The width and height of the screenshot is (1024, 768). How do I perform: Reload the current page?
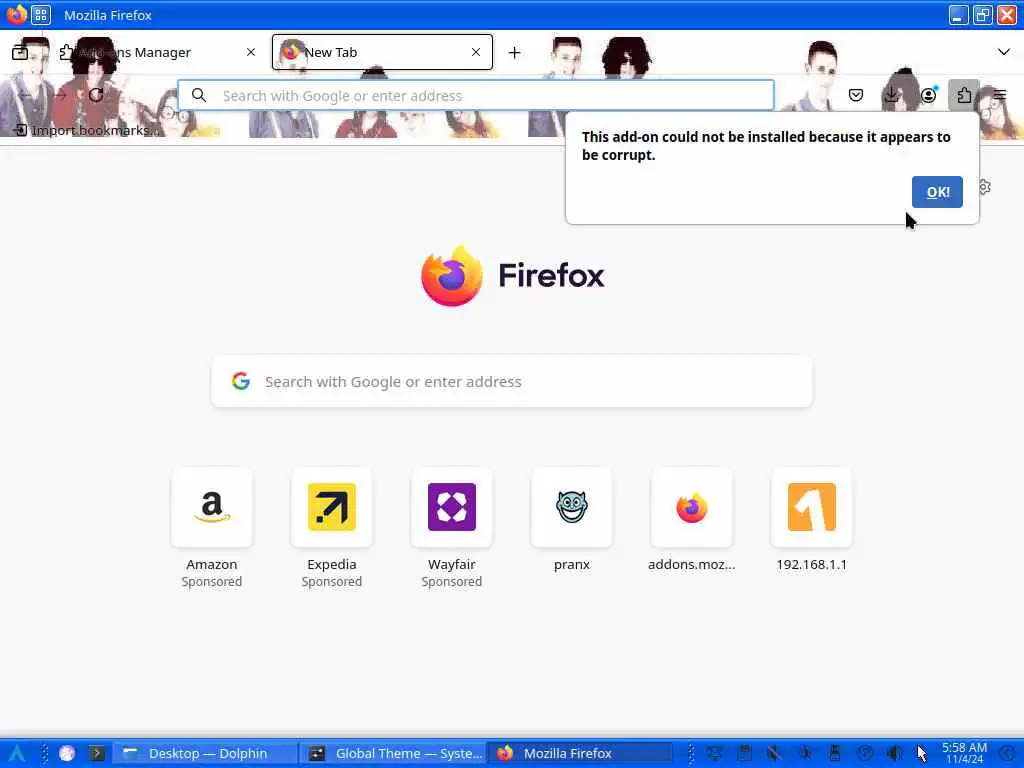96,95
